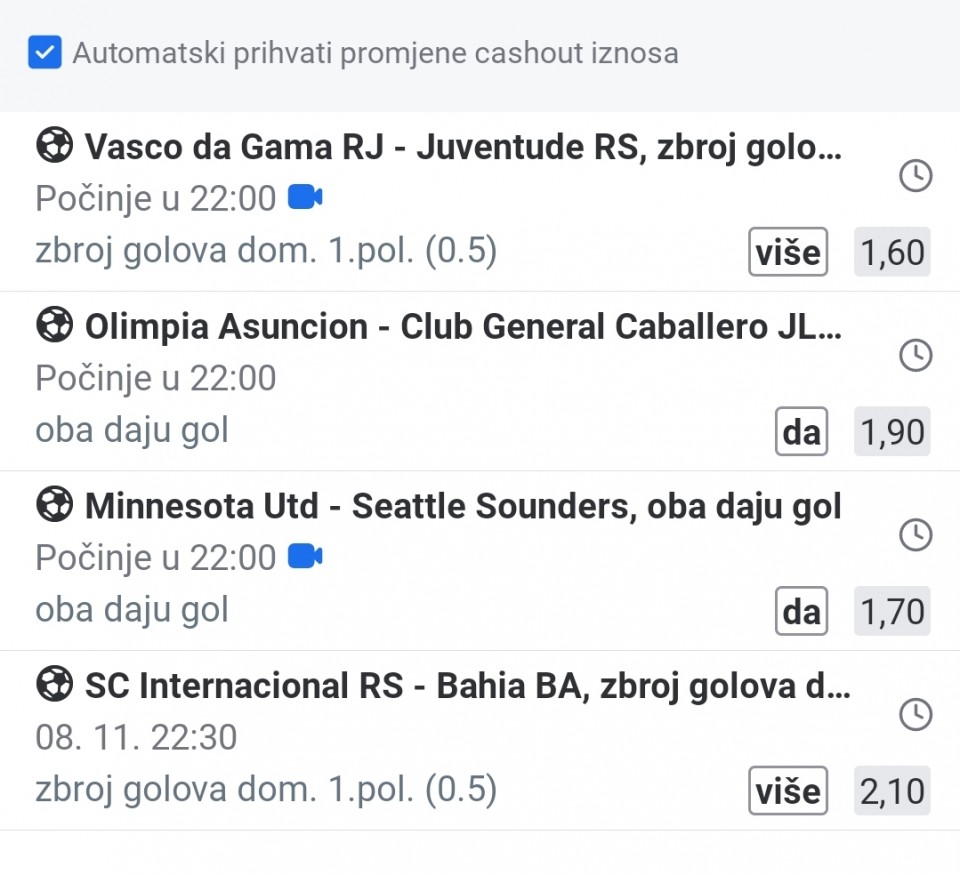
Task: Select 'da' pick on Minnesota Utd bet
Action: click(x=801, y=611)
